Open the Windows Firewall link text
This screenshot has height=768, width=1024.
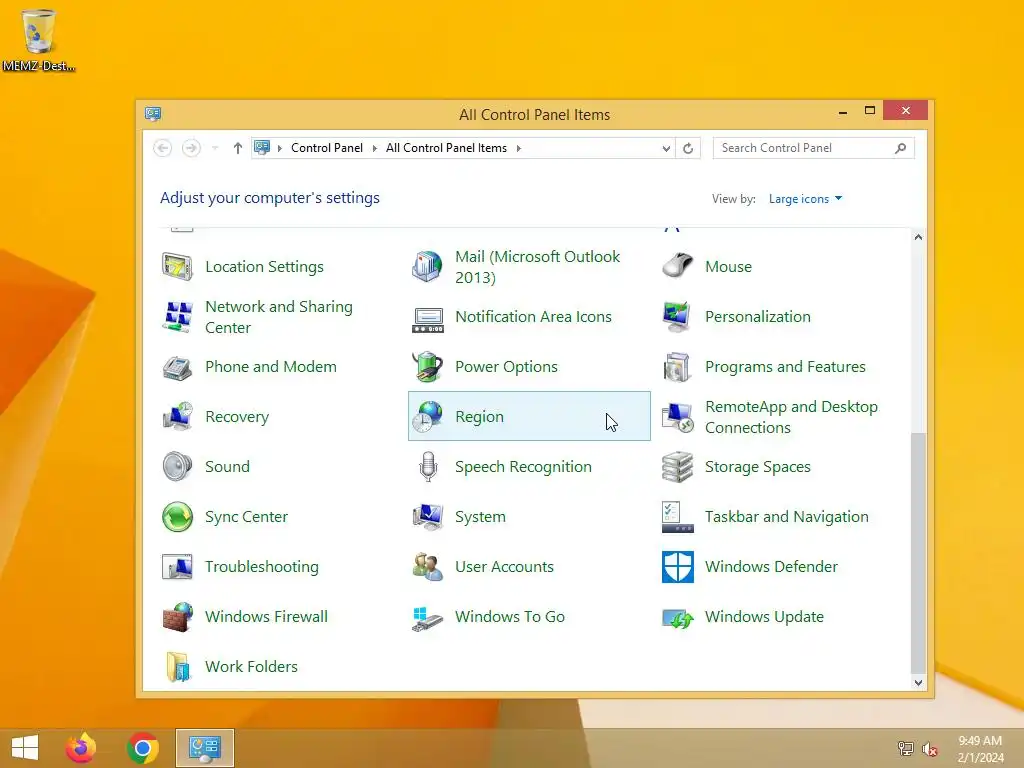(266, 616)
